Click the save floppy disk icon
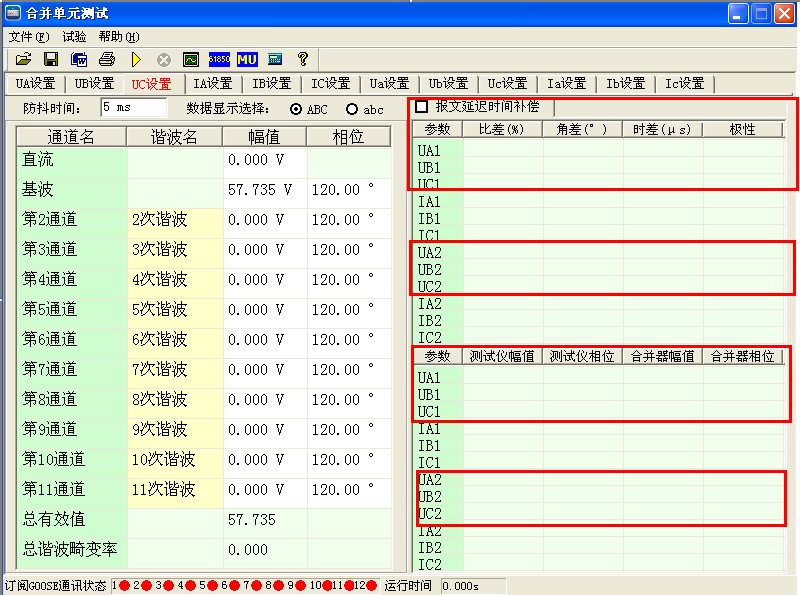The width and height of the screenshot is (800, 595). coord(50,60)
